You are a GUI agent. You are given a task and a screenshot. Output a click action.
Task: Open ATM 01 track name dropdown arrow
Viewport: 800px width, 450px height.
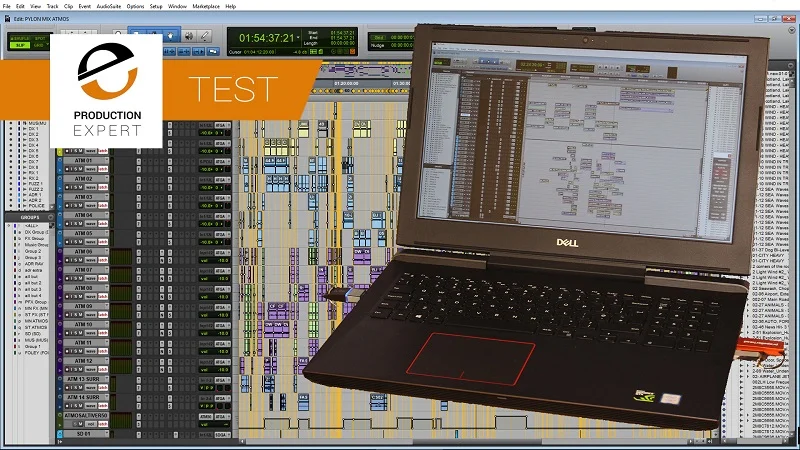point(106,160)
